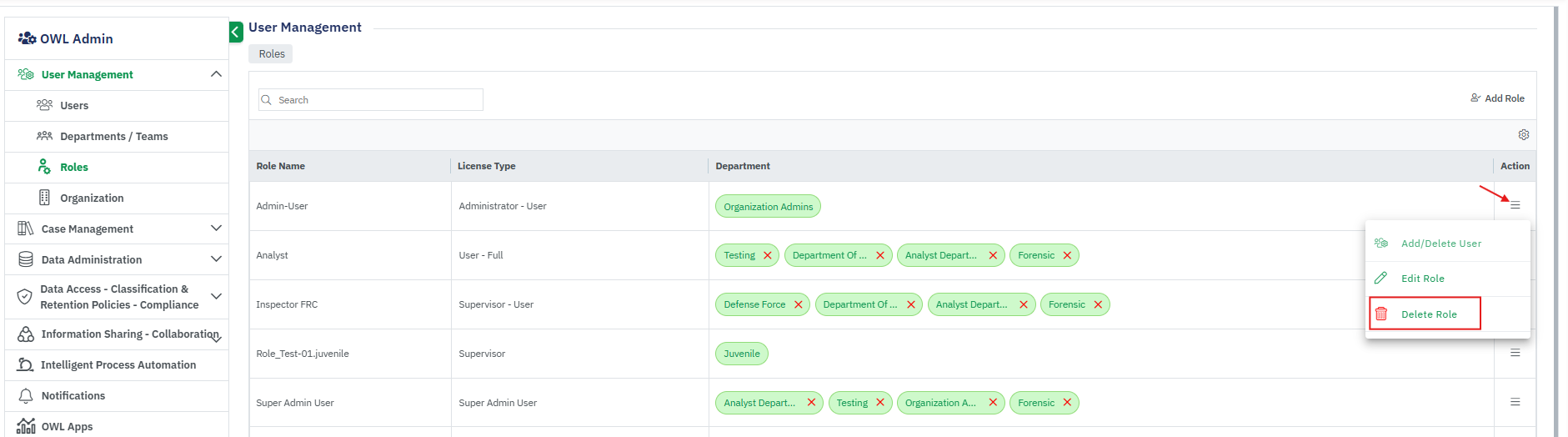Remove Forensic tag from Super Admin User

click(1066, 403)
